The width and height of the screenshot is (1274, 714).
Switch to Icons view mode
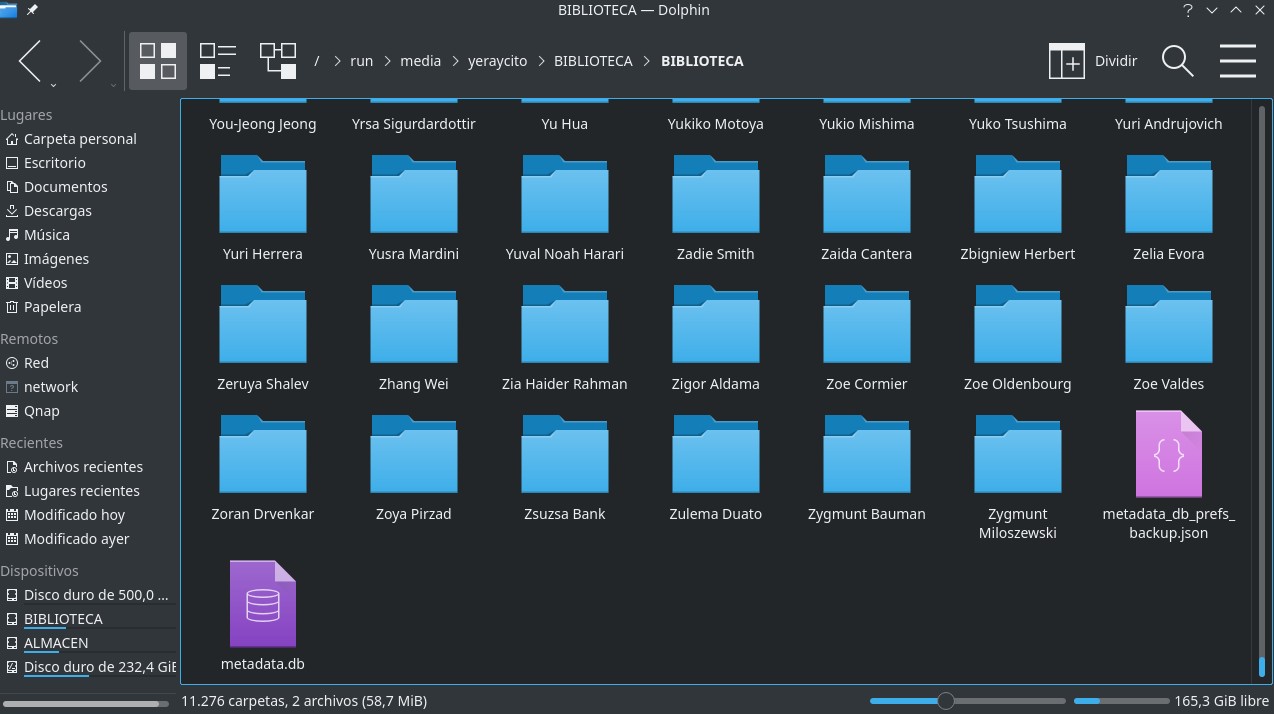(x=158, y=61)
